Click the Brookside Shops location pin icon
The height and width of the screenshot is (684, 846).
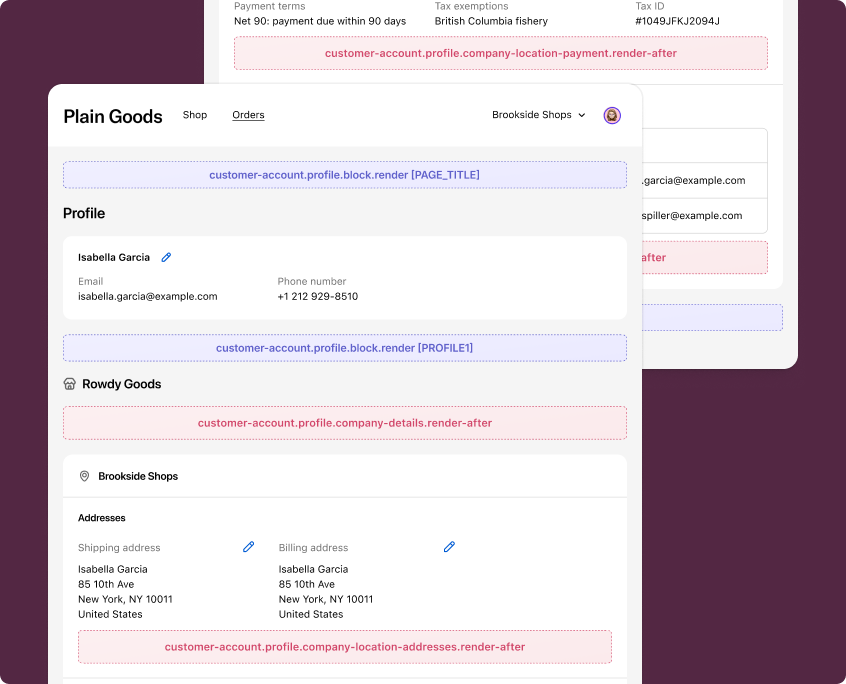pyautogui.click(x=84, y=476)
